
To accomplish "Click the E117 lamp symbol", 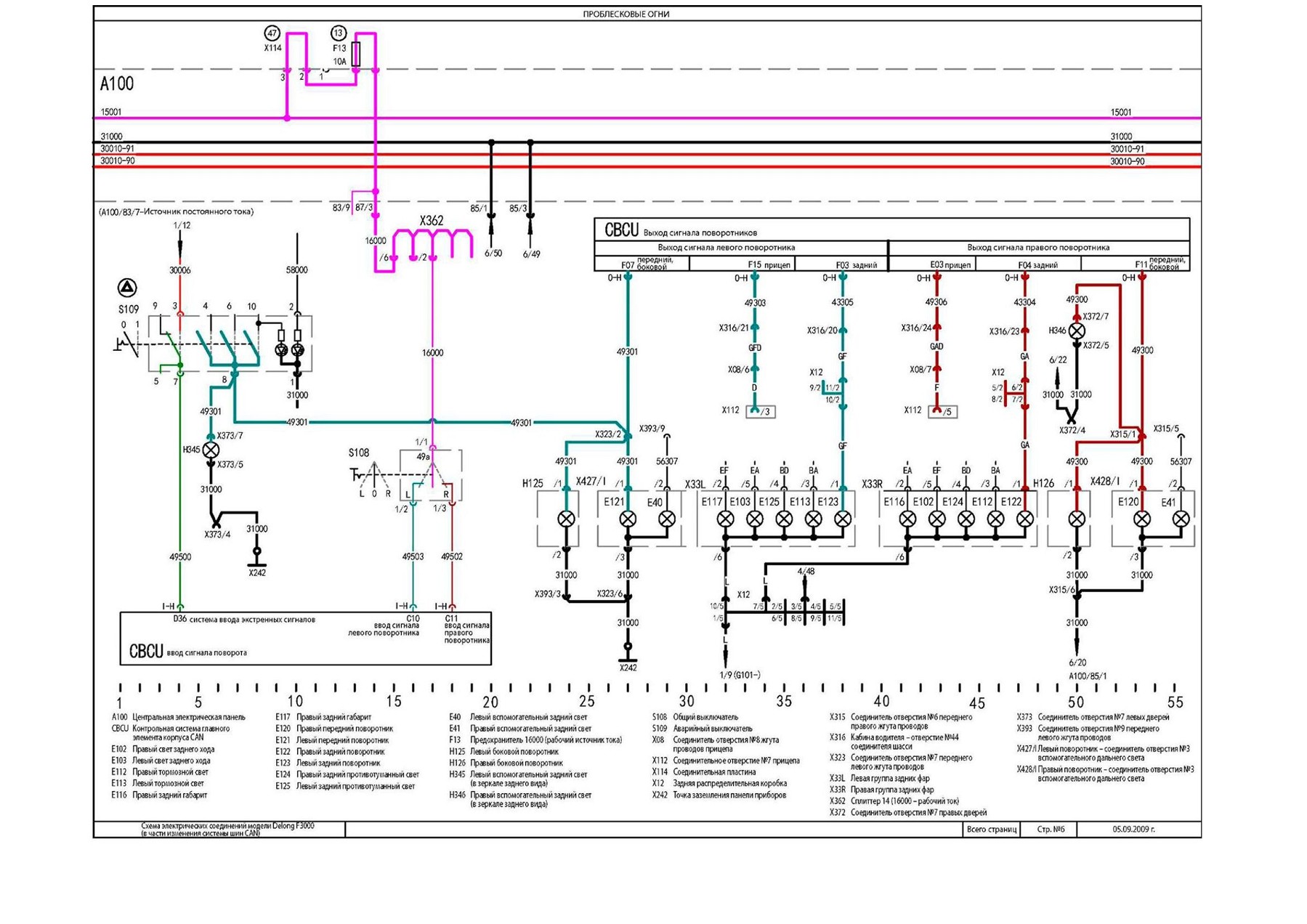I will click(725, 519).
